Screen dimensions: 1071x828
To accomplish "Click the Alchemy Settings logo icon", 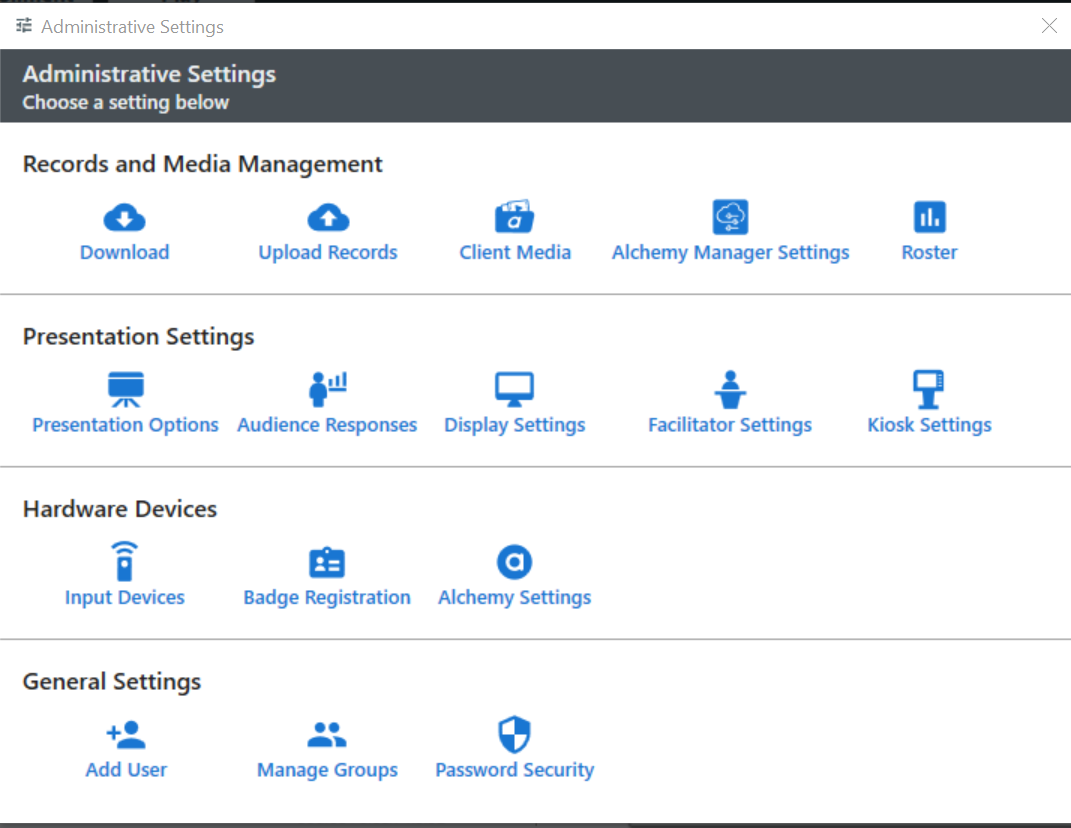I will click(515, 562).
